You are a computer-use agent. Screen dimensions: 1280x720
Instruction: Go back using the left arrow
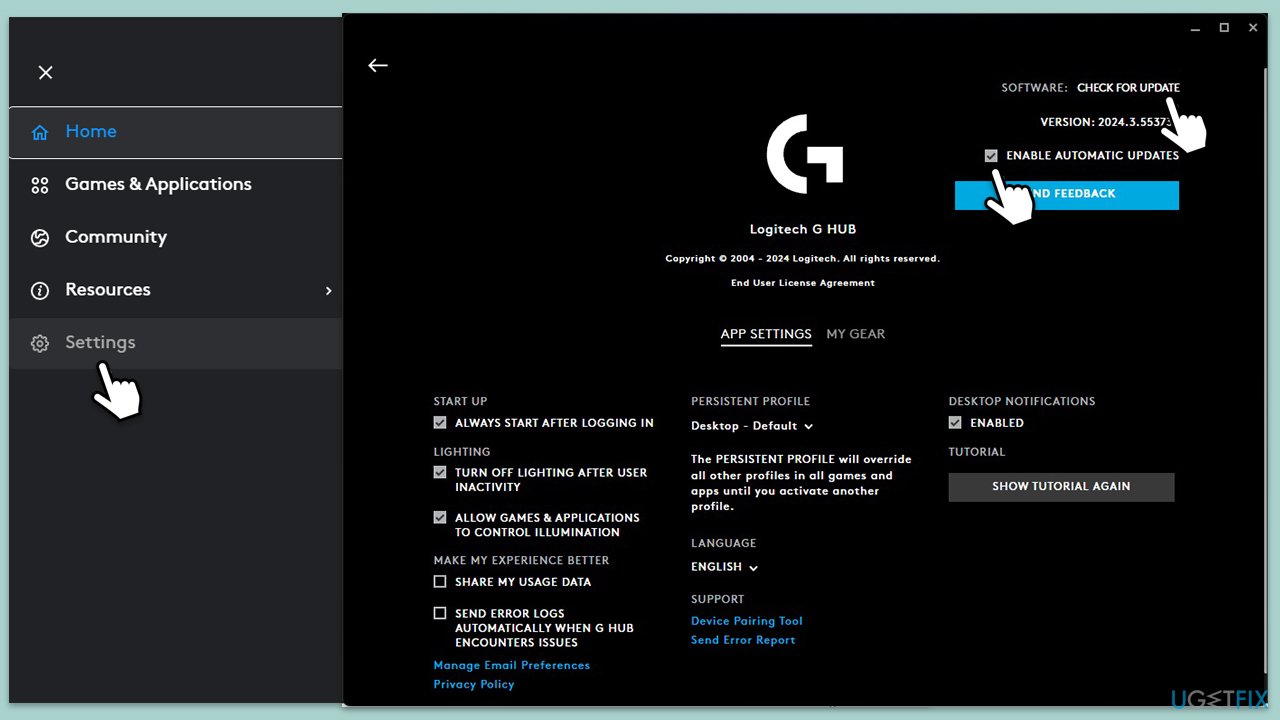pos(377,65)
